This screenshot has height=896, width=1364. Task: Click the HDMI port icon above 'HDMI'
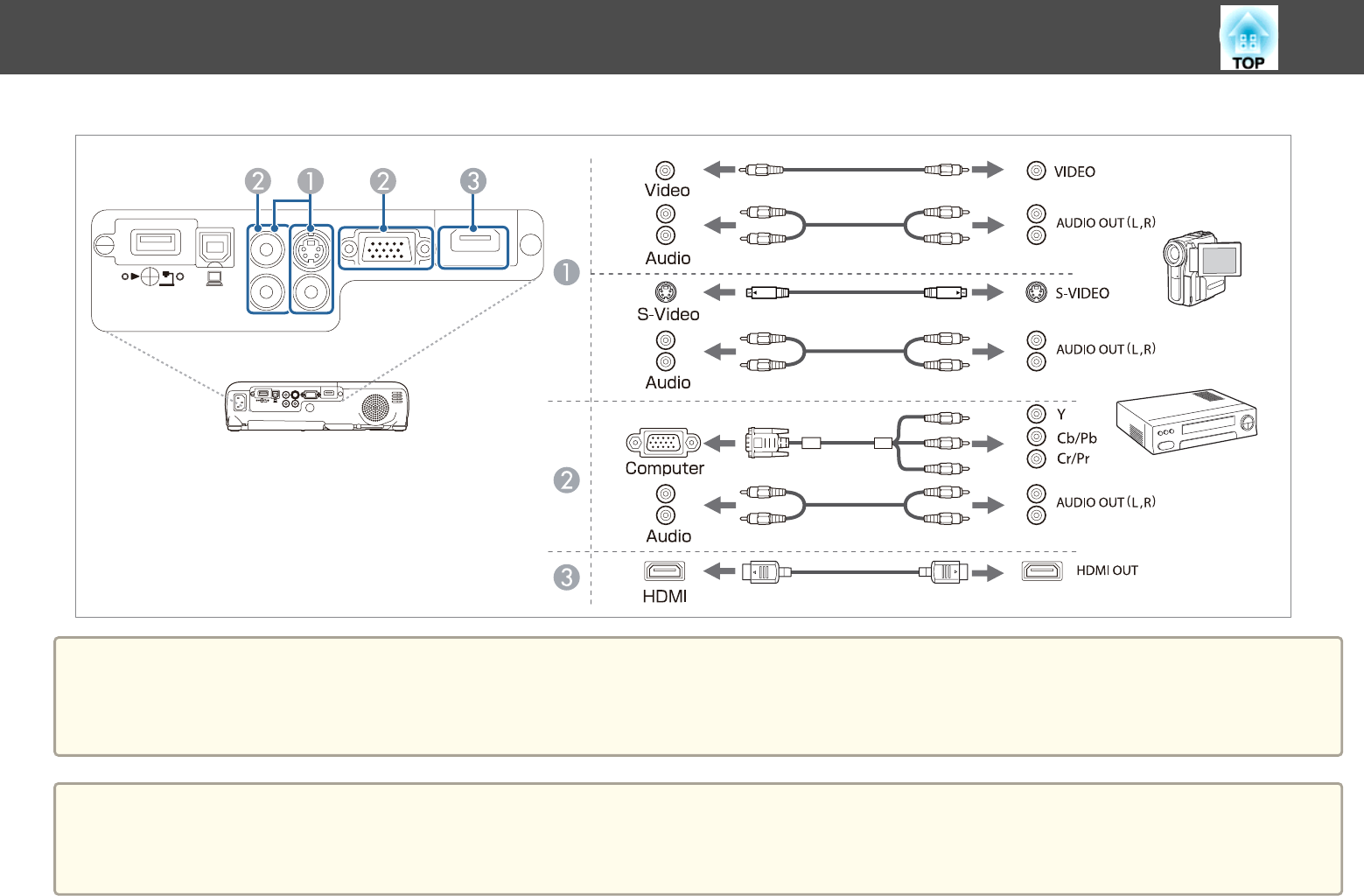tap(665, 571)
